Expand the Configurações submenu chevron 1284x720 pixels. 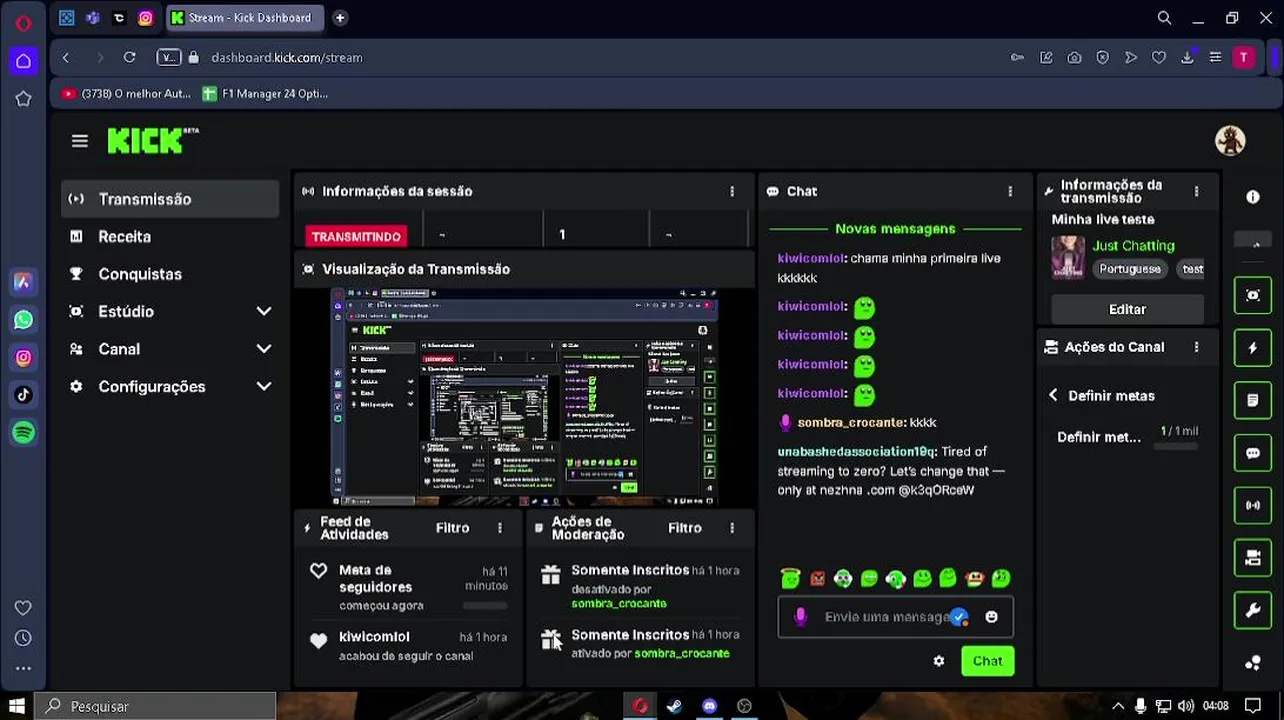click(x=264, y=387)
